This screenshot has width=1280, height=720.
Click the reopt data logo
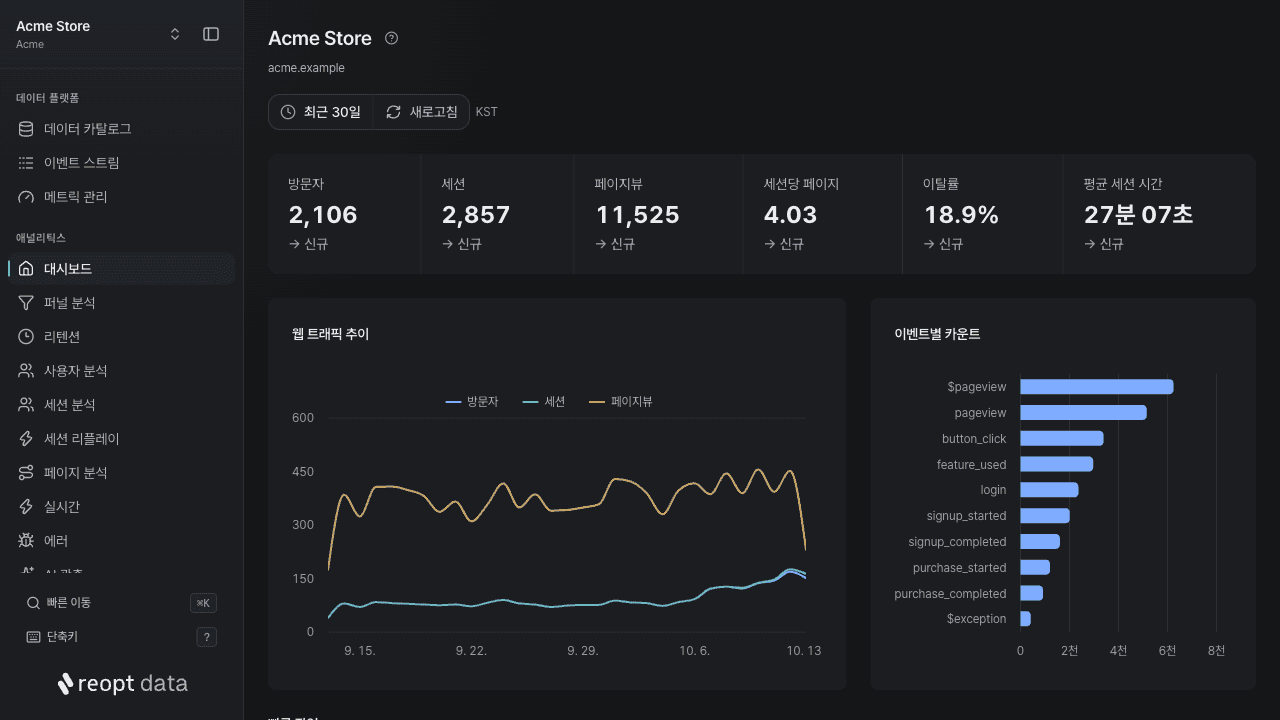point(122,684)
